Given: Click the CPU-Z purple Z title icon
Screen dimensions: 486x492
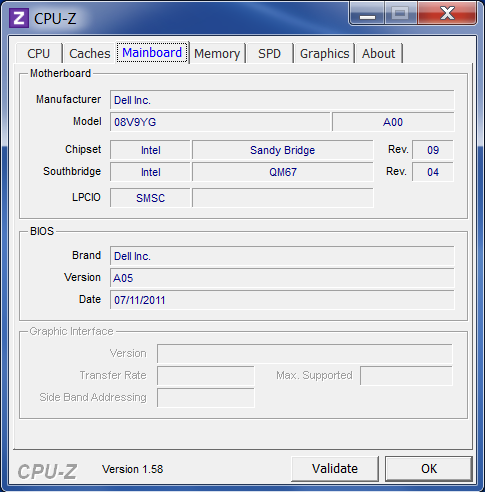Looking at the screenshot, I should click(19, 18).
